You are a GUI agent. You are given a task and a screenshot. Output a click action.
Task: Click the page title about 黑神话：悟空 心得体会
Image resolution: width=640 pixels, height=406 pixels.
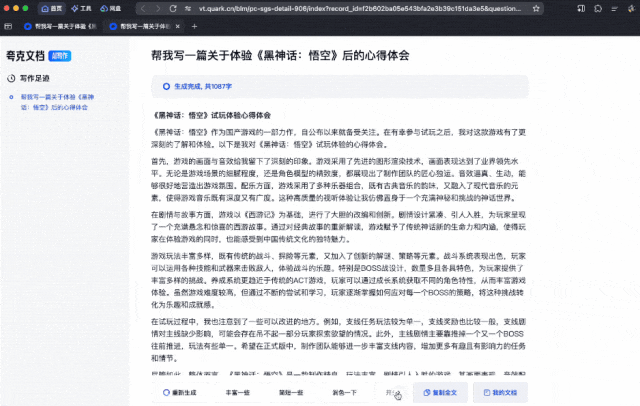280,55
